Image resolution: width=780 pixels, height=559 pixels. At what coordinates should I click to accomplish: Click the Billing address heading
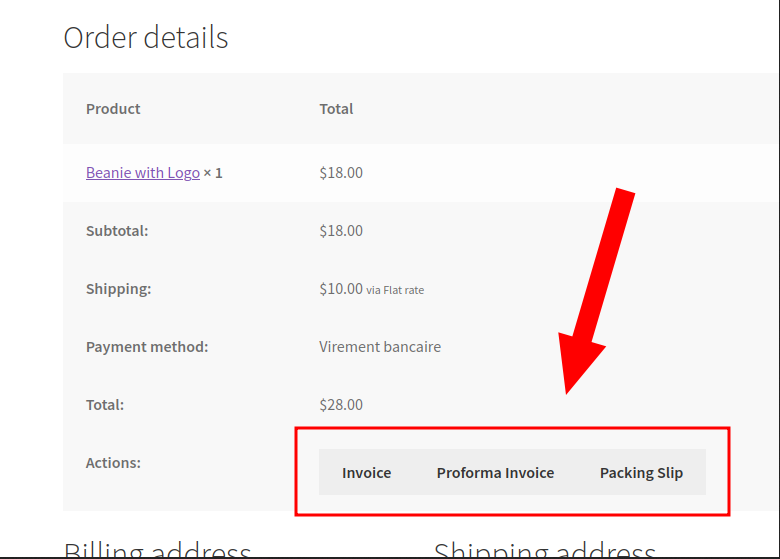pyautogui.click(x=157, y=549)
